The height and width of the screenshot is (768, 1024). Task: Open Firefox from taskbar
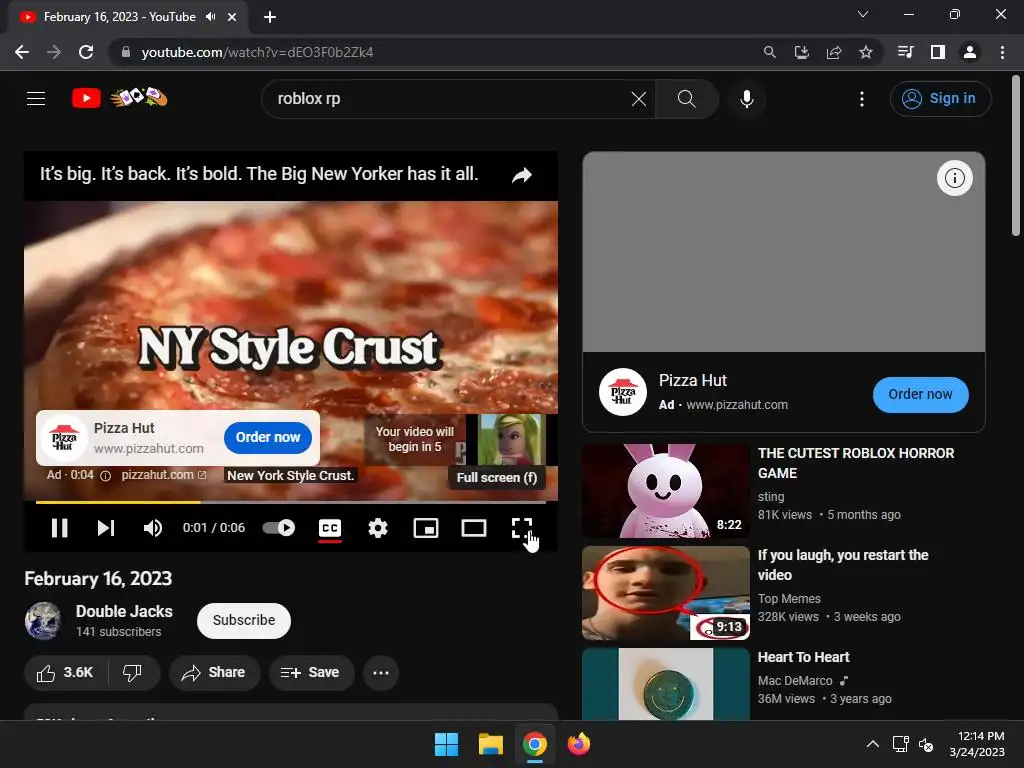579,744
